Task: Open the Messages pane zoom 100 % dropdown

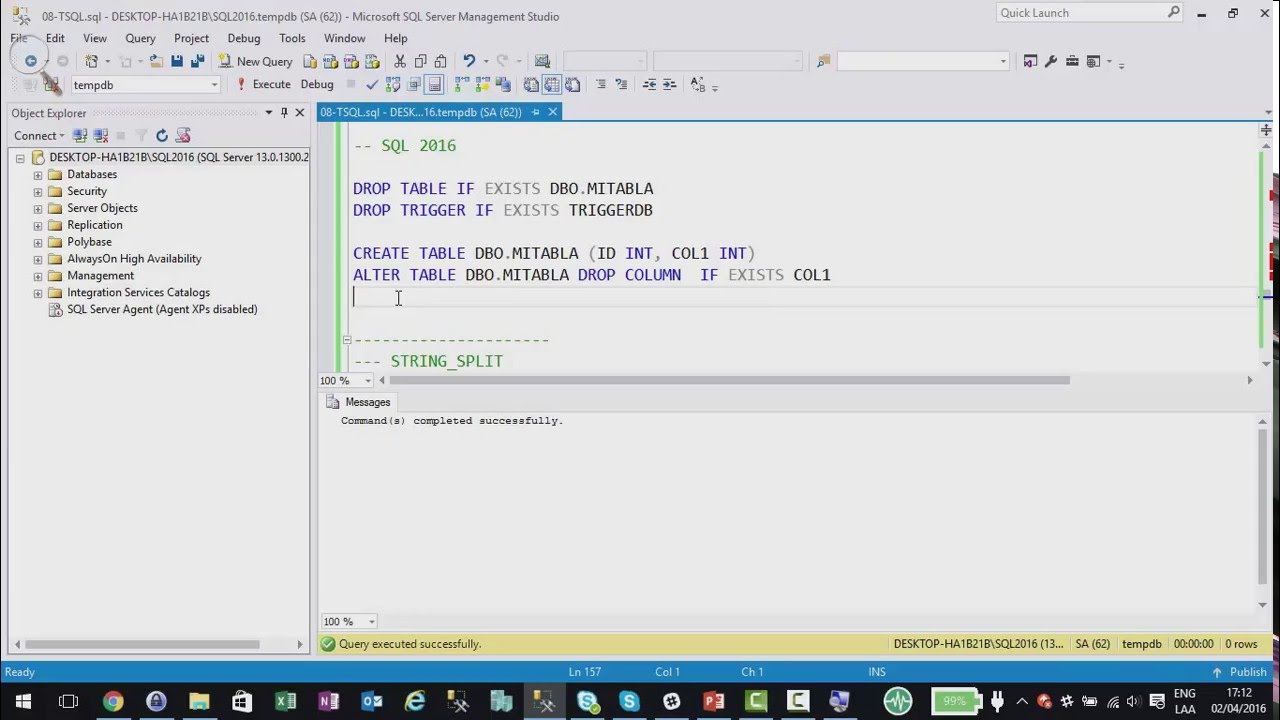Action: tap(372, 622)
